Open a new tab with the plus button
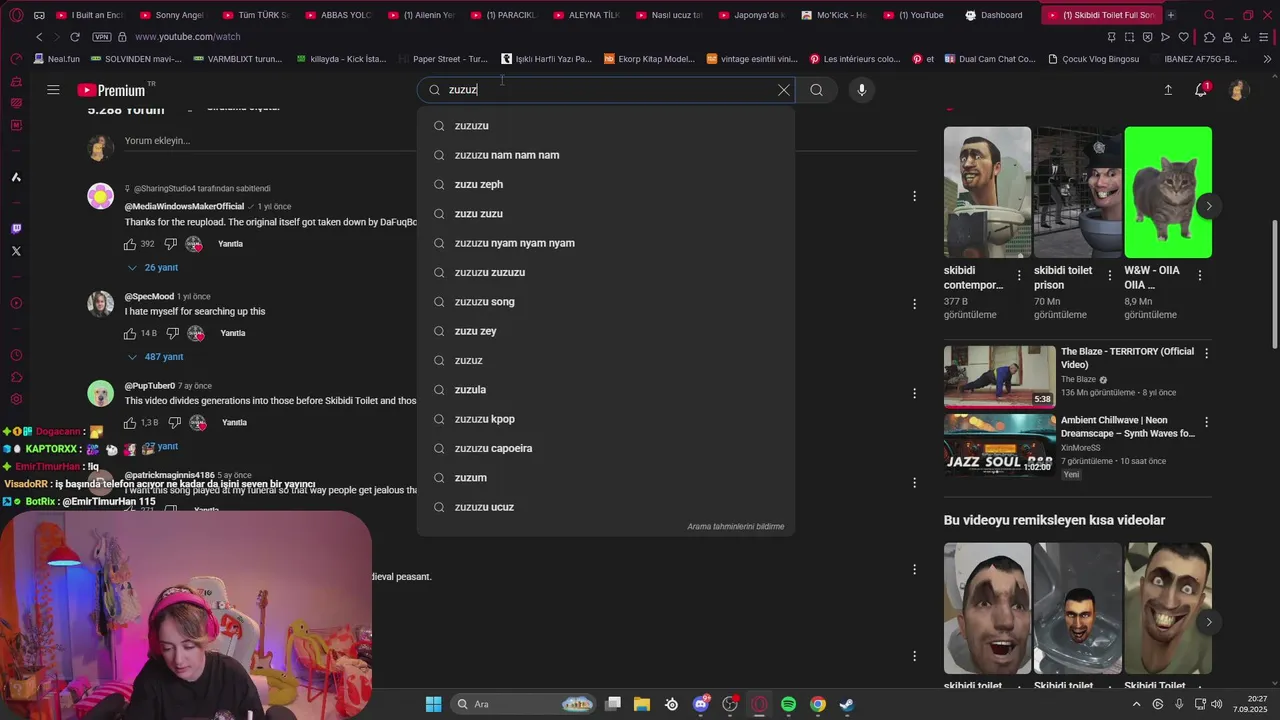 (x=1171, y=15)
